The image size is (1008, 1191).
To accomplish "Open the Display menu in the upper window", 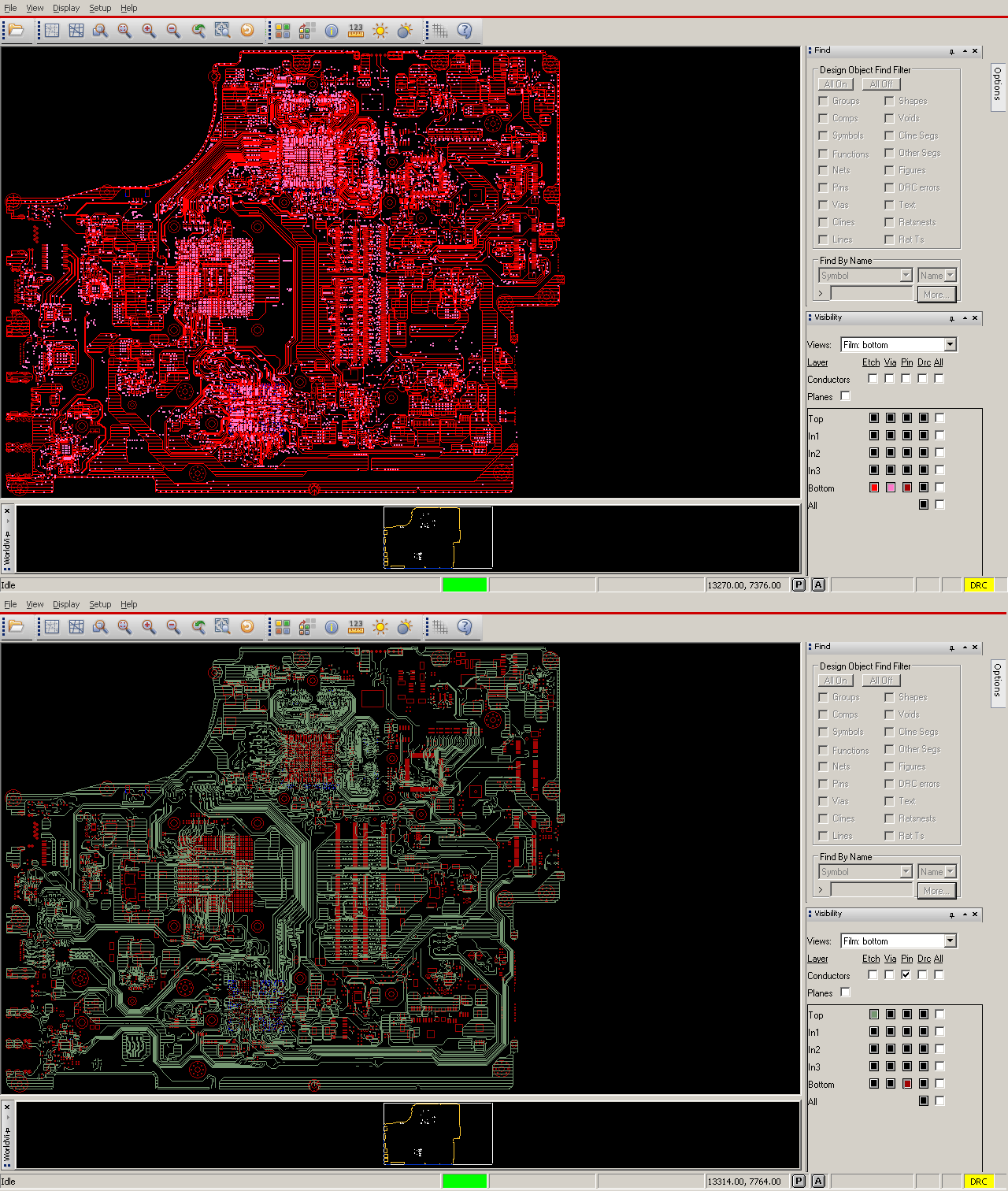I will click(x=66, y=8).
